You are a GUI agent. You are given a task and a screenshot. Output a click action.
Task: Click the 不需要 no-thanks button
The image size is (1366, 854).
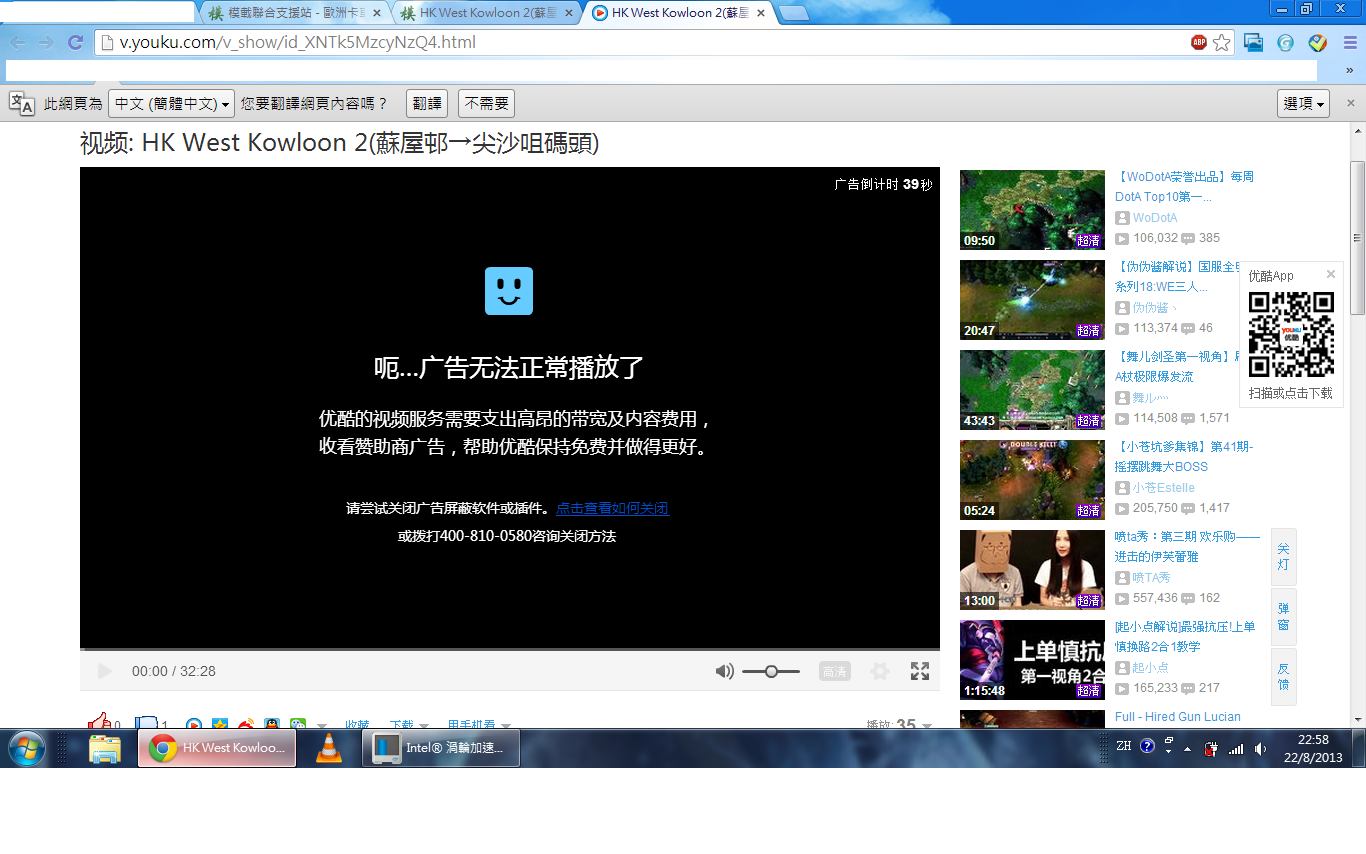tap(487, 103)
